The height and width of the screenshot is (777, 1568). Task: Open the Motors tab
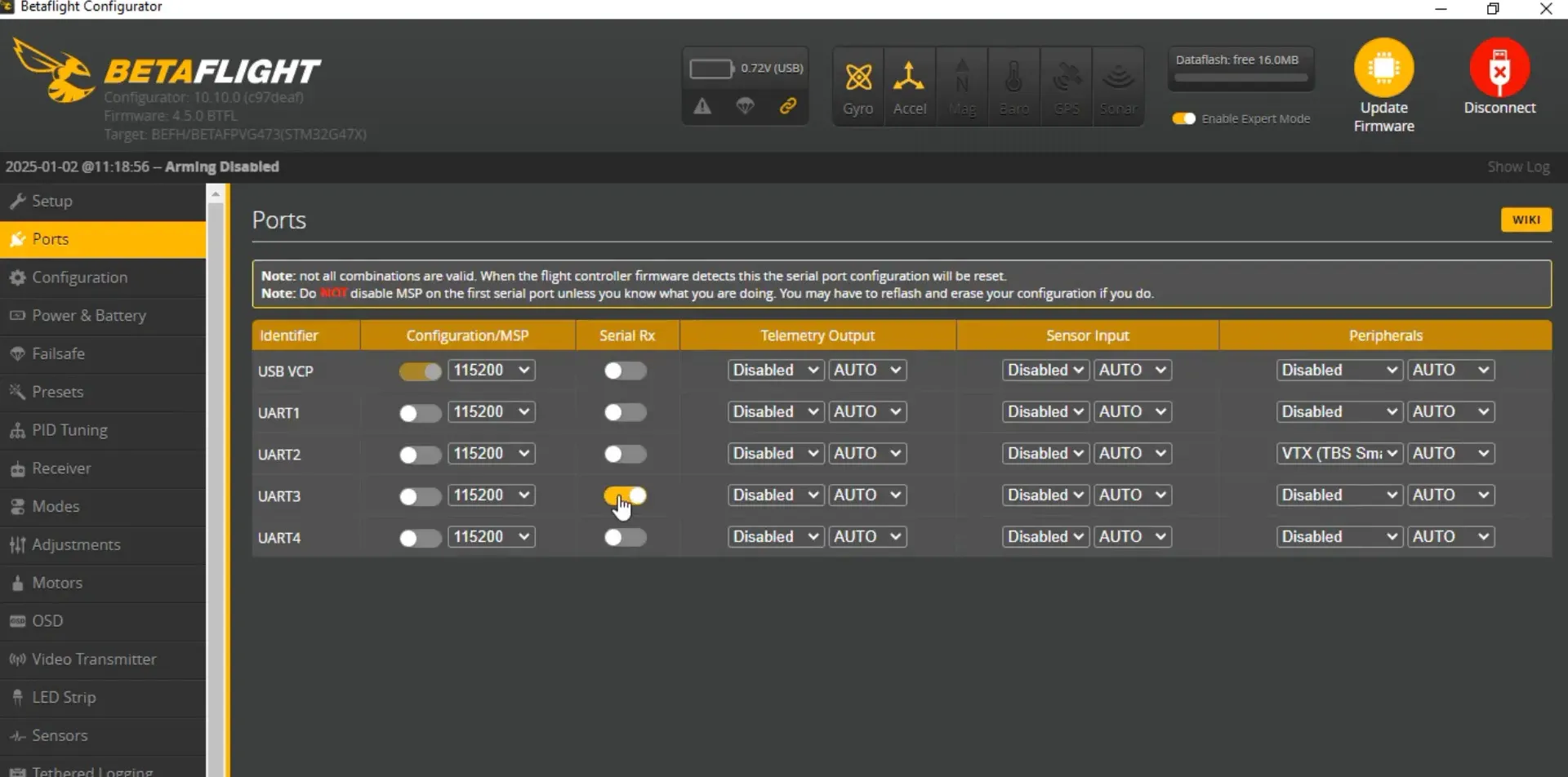pyautogui.click(x=103, y=584)
